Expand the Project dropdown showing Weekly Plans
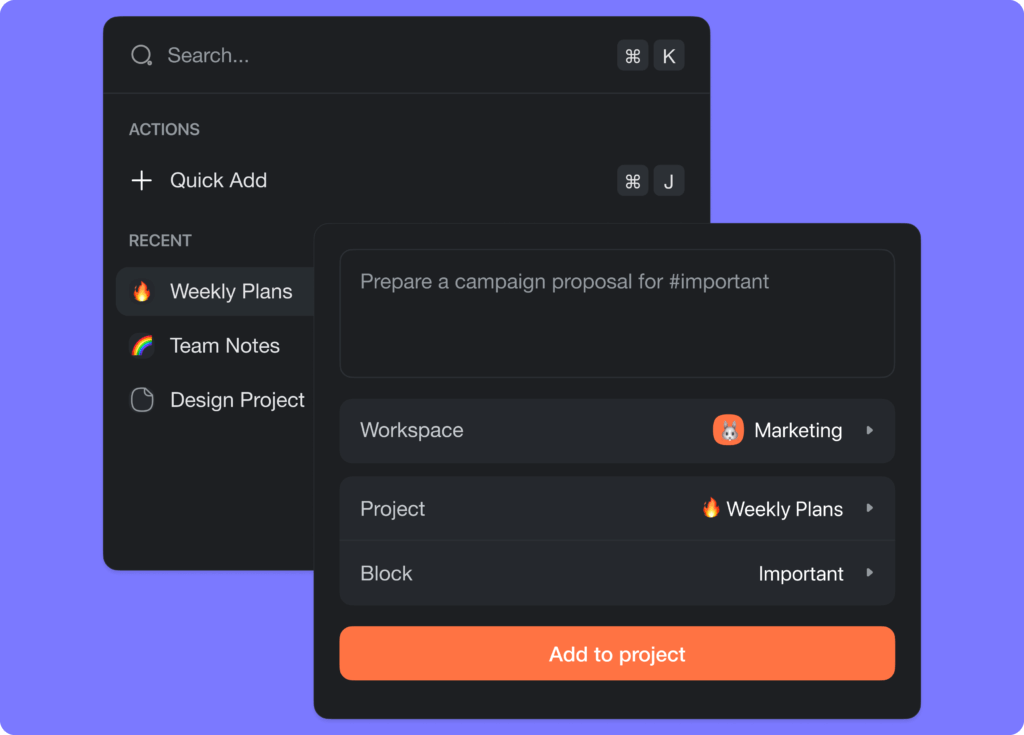This screenshot has width=1024, height=735. (617, 508)
